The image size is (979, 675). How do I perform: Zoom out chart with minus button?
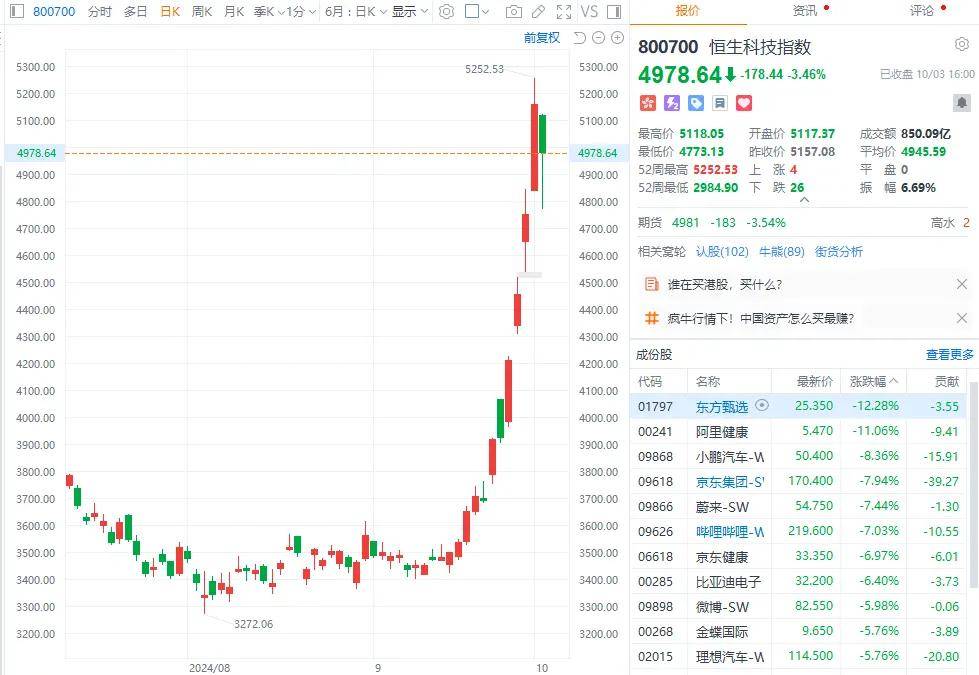599,38
